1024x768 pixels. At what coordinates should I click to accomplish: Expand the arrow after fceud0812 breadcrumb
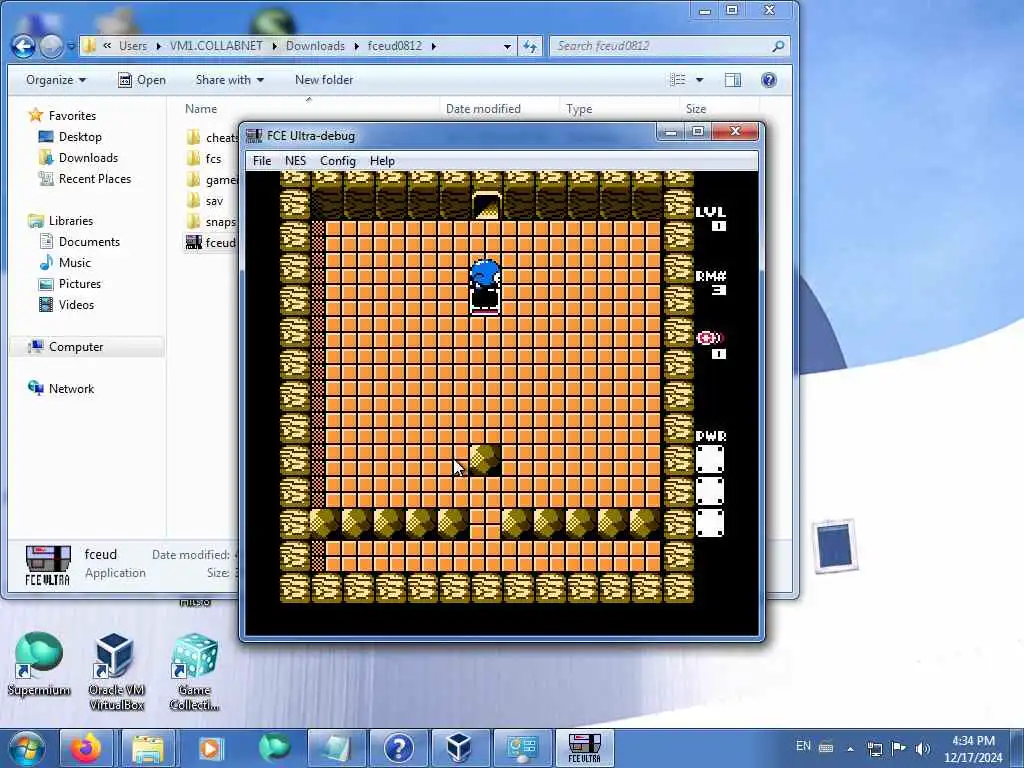(434, 46)
